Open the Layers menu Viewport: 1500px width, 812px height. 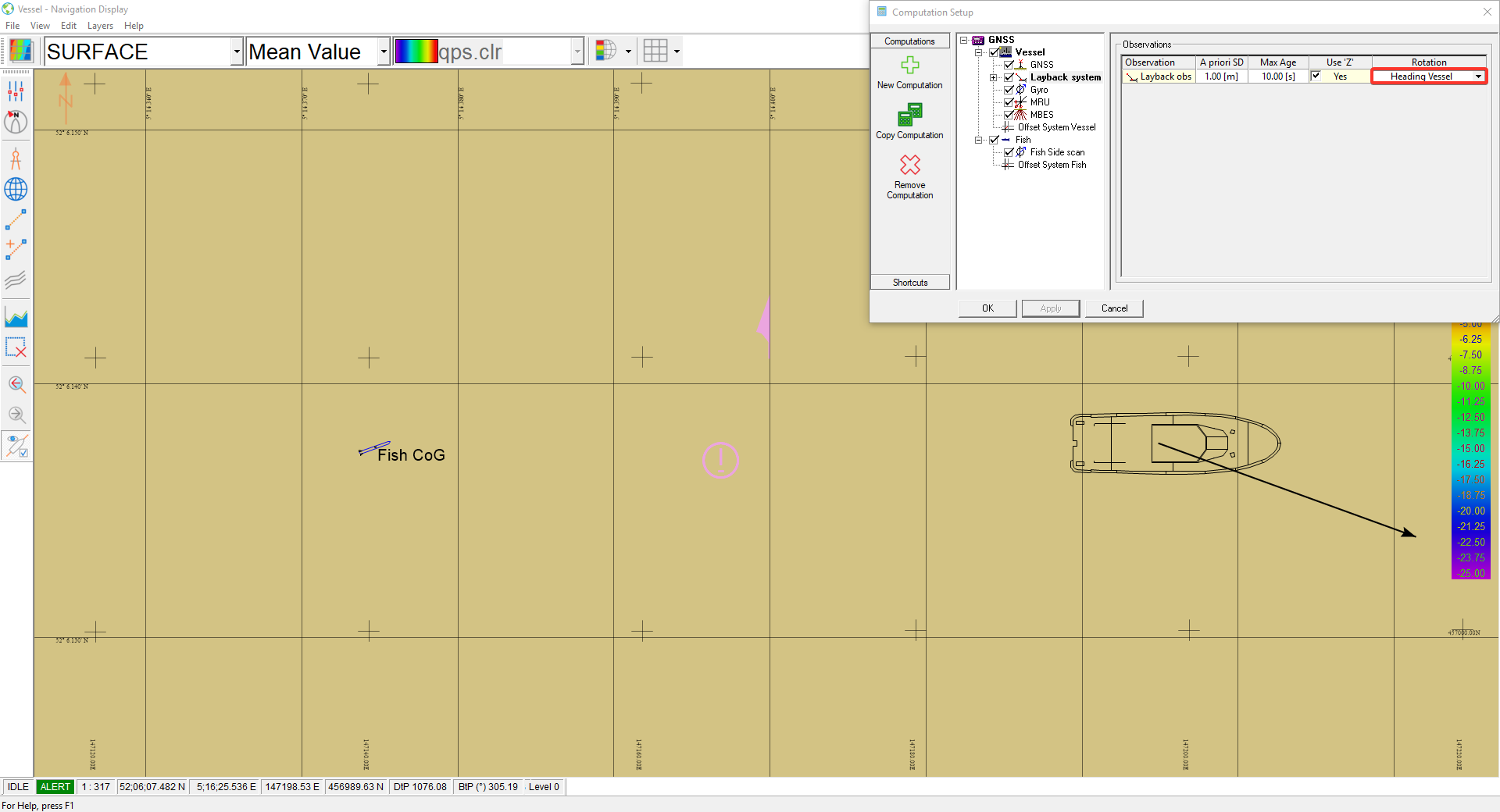pyautogui.click(x=100, y=26)
